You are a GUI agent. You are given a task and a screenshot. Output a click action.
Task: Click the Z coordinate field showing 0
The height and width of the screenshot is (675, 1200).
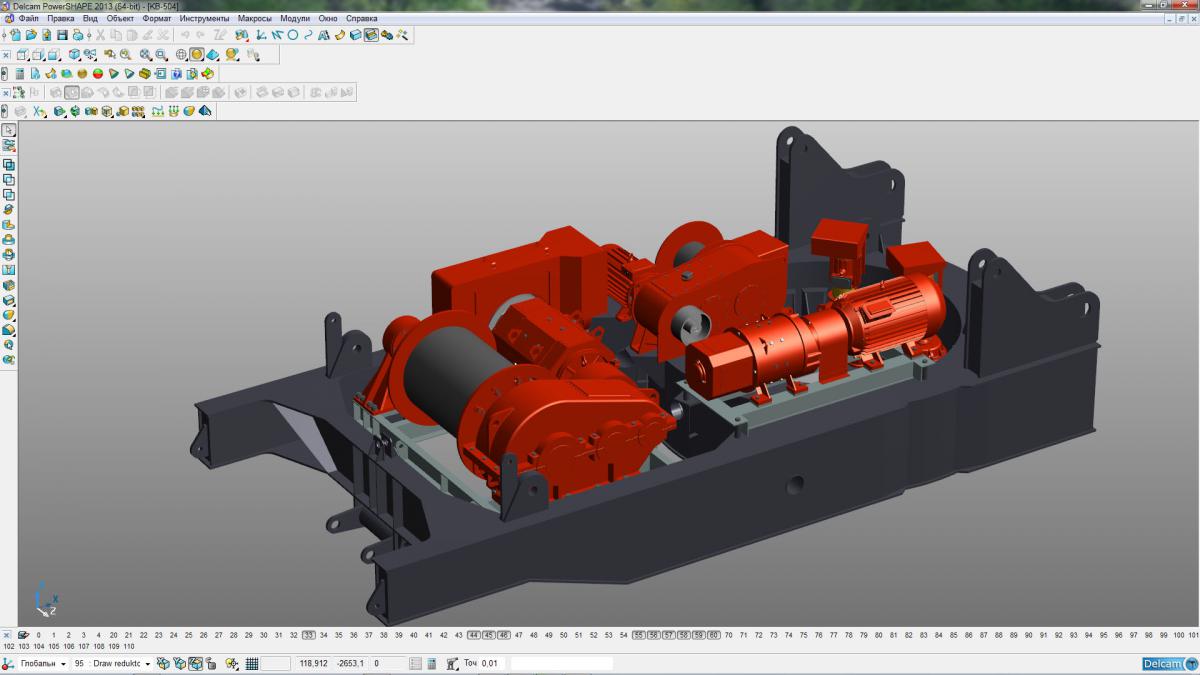click(388, 664)
